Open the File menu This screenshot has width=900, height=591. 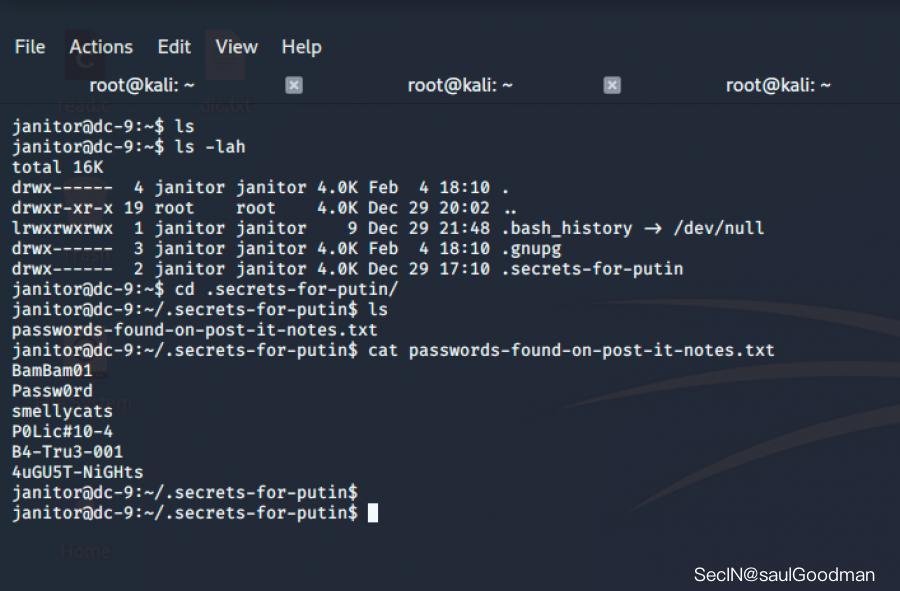tap(30, 47)
